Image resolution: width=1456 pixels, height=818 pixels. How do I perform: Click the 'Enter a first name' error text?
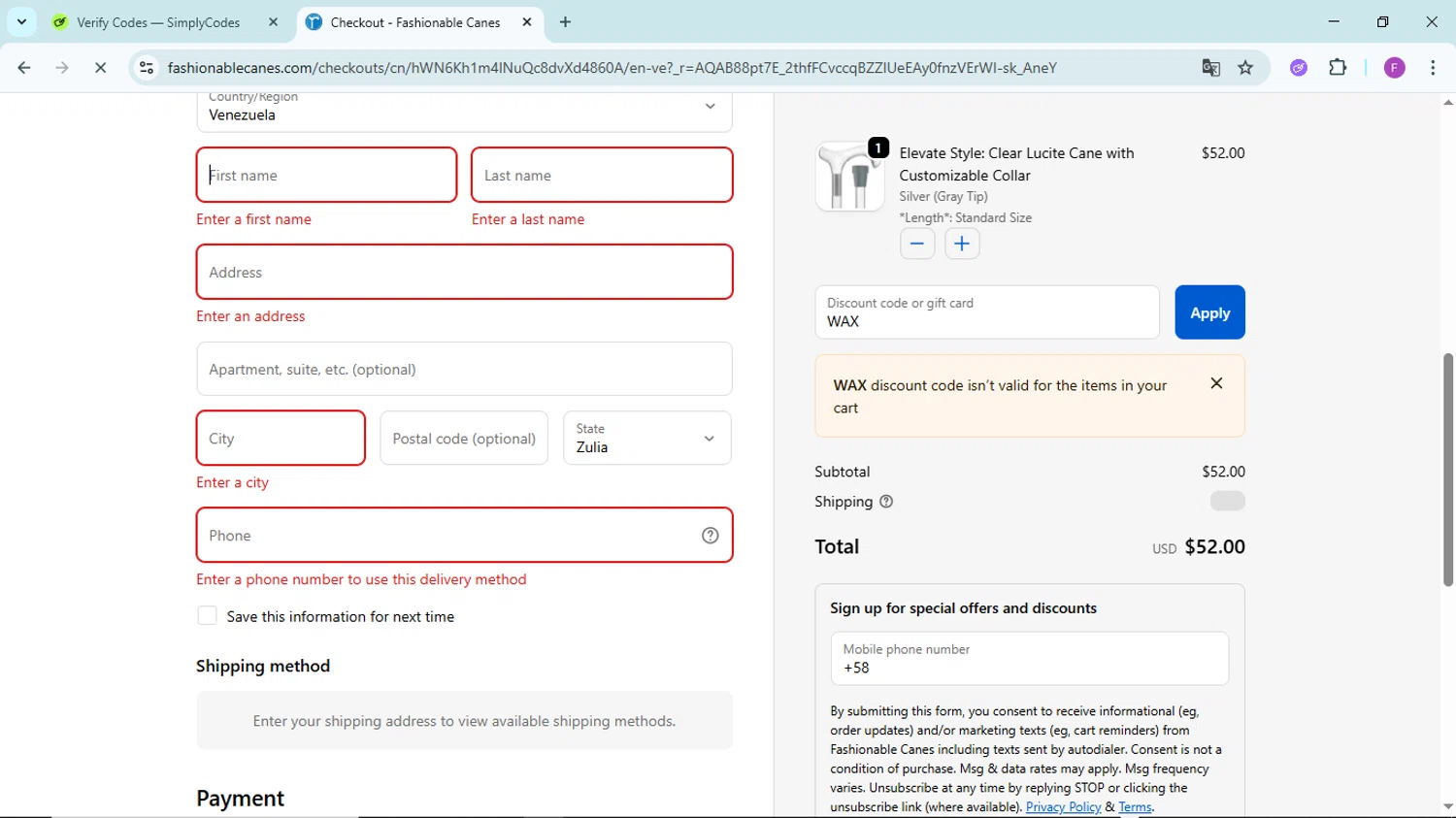tap(253, 219)
